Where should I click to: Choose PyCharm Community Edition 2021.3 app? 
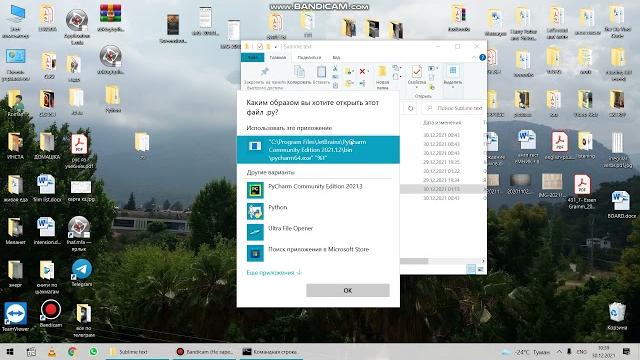point(318,190)
